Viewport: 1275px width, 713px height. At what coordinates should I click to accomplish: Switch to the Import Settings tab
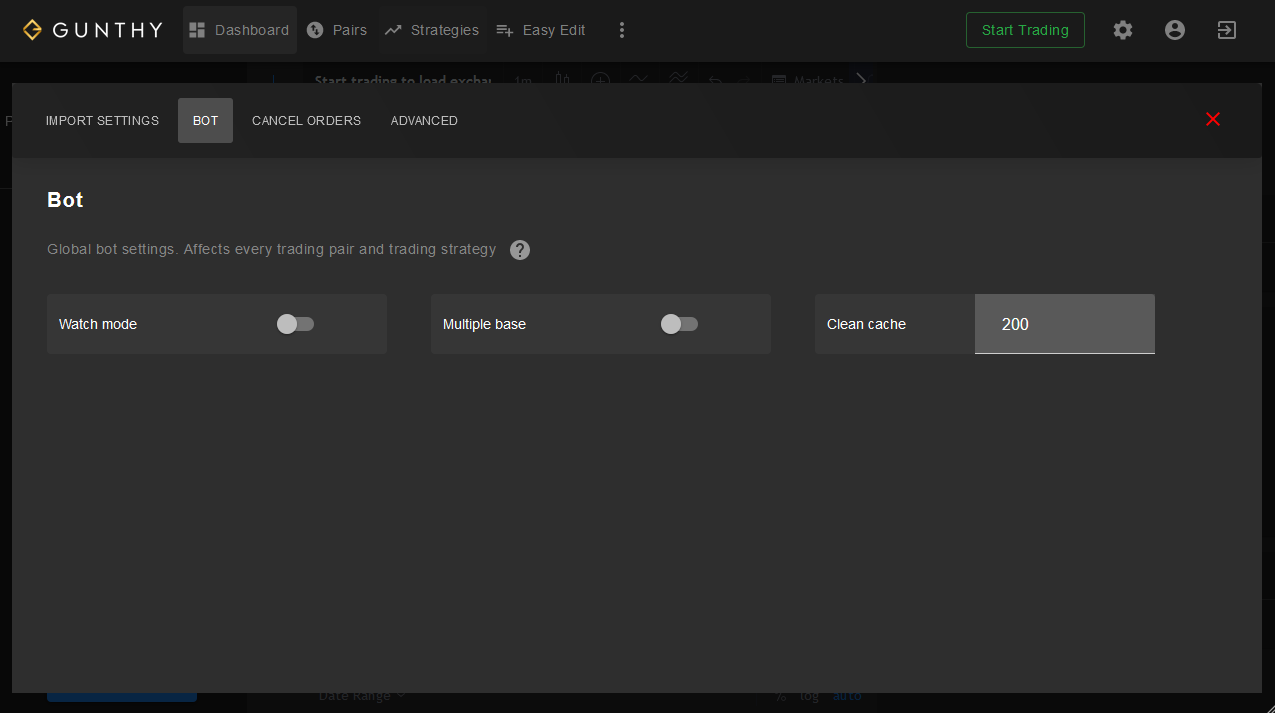click(102, 121)
